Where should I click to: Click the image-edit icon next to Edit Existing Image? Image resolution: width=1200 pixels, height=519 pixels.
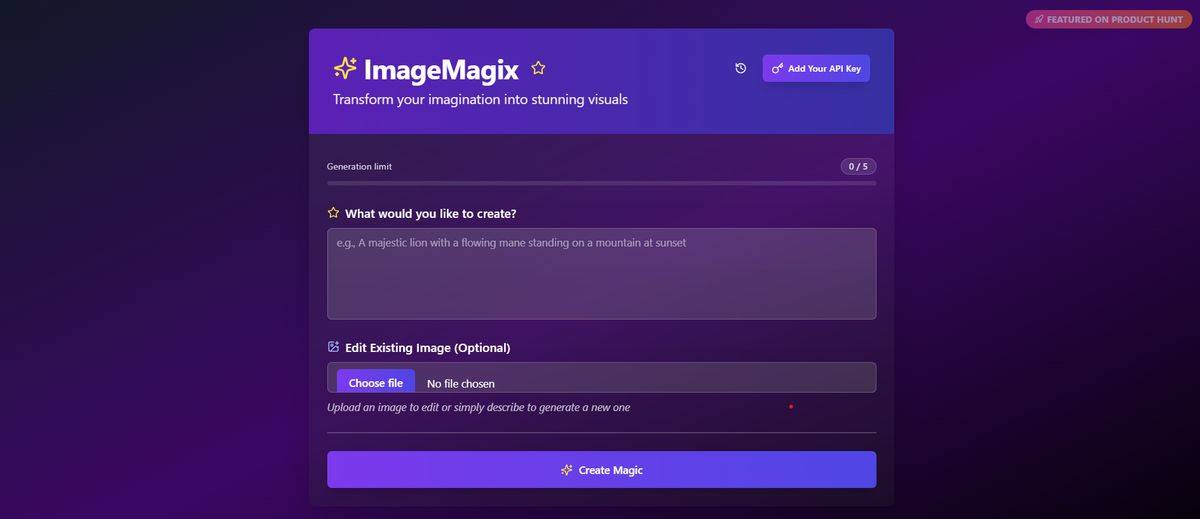[x=334, y=347]
